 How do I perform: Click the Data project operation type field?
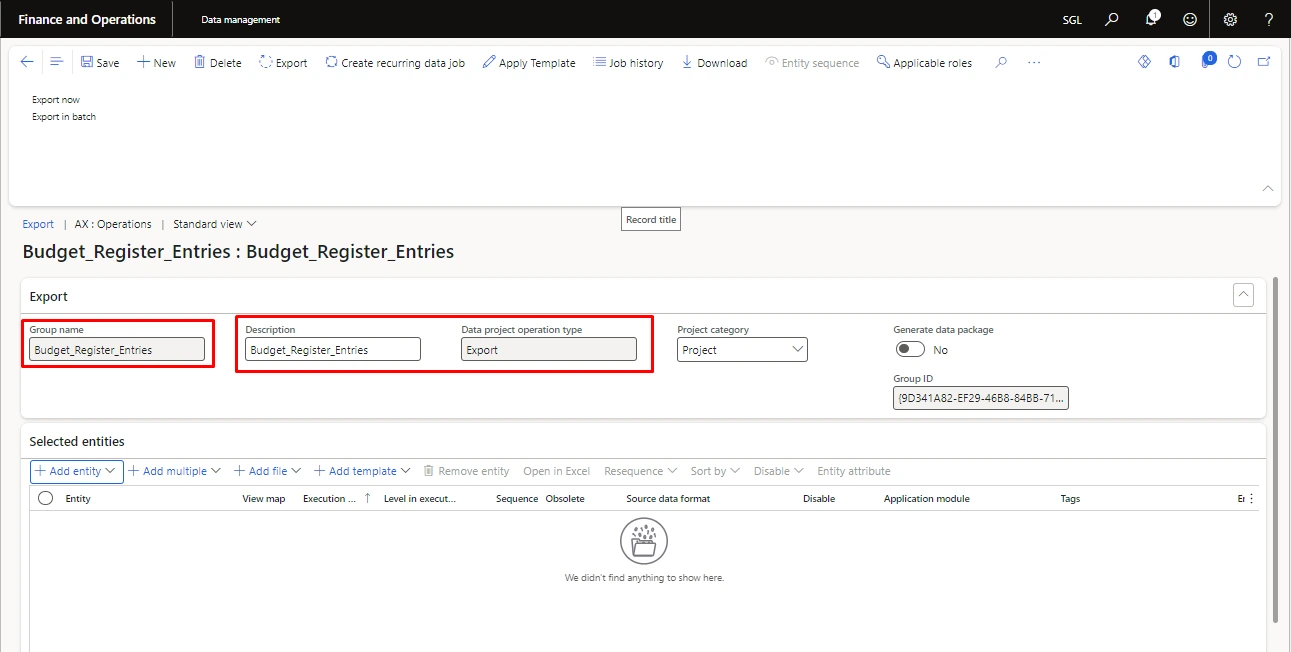click(549, 350)
